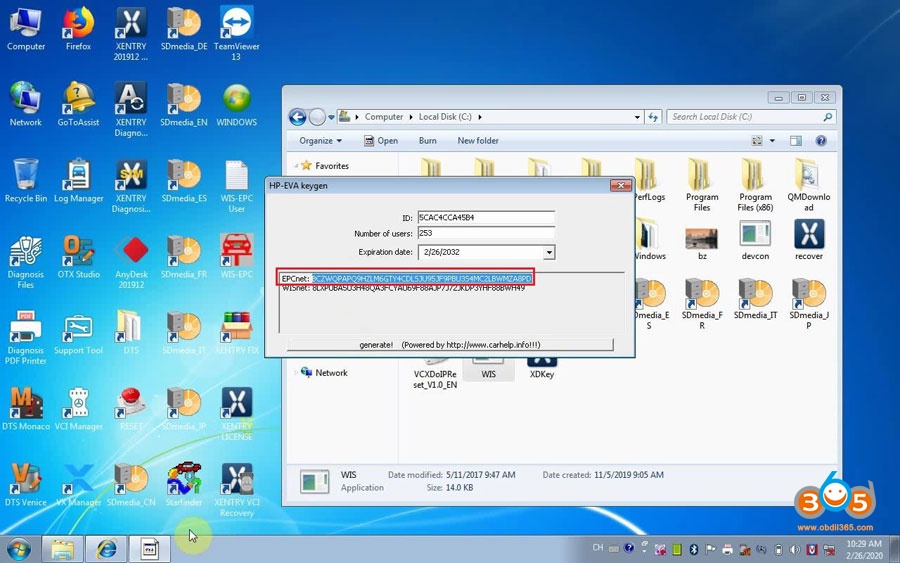900x563 pixels.
Task: Open the Computer desktop icon
Action: (26, 29)
